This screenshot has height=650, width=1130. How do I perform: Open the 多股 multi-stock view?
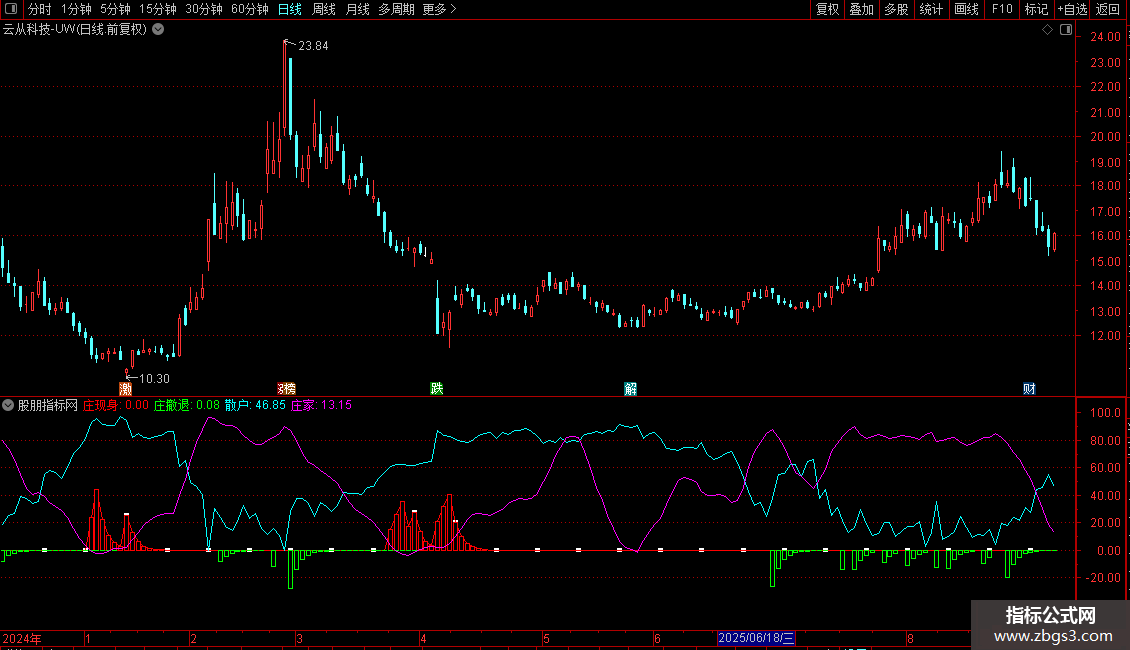tap(897, 9)
